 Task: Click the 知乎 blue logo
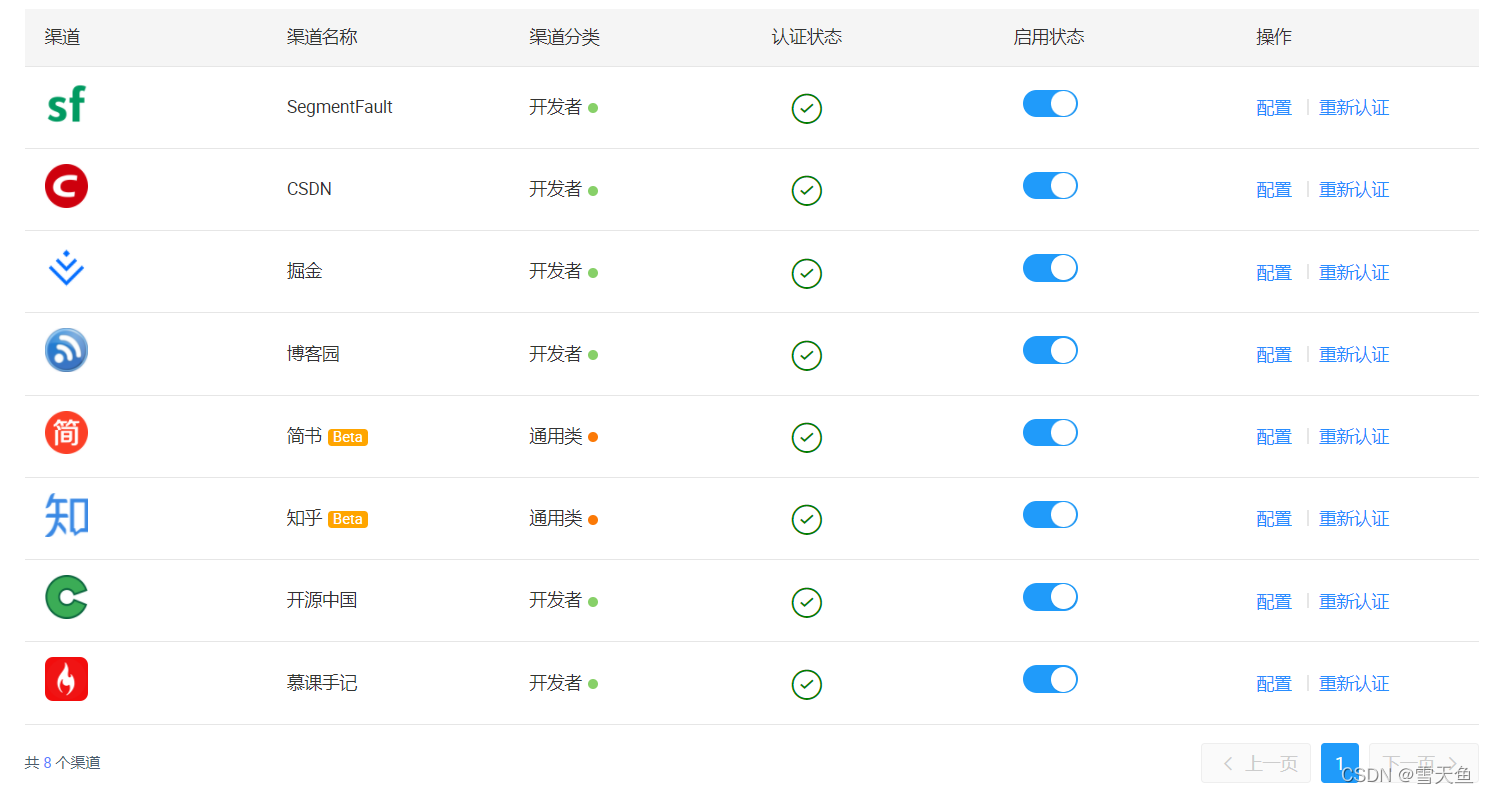click(x=66, y=515)
